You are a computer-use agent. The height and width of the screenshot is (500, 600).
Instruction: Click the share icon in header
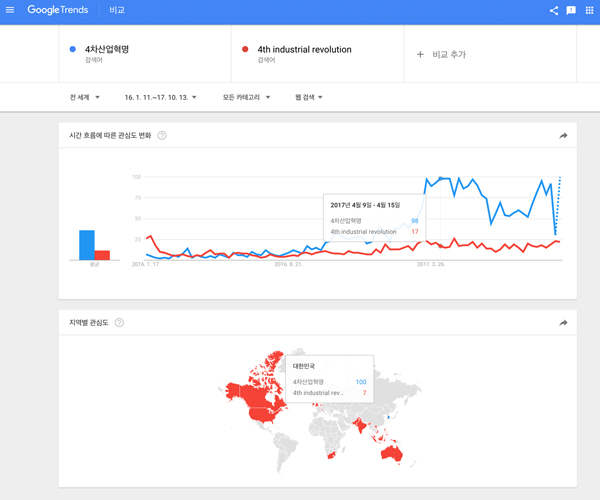point(554,10)
